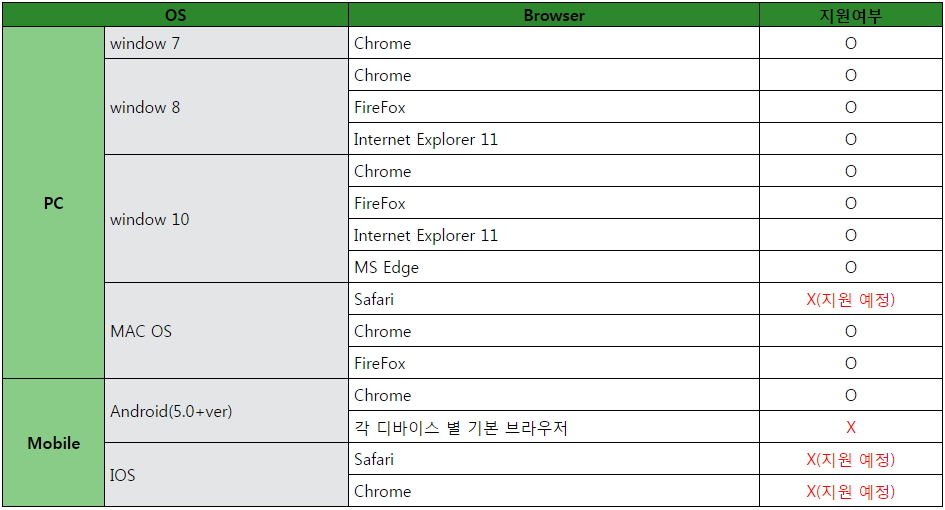Select the Mobile category cell

point(54,443)
